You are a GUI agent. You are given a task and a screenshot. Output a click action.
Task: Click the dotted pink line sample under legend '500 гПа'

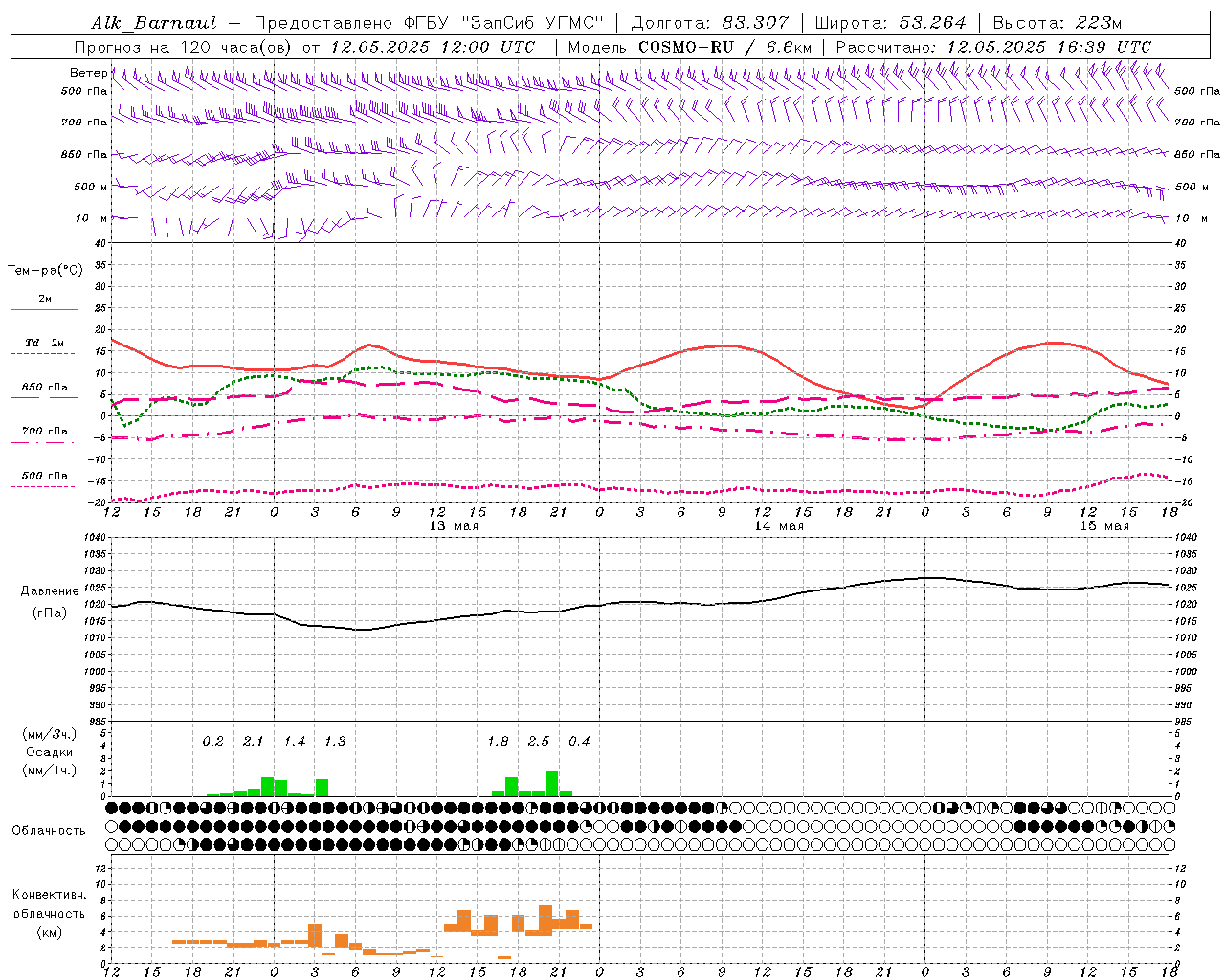(x=44, y=486)
